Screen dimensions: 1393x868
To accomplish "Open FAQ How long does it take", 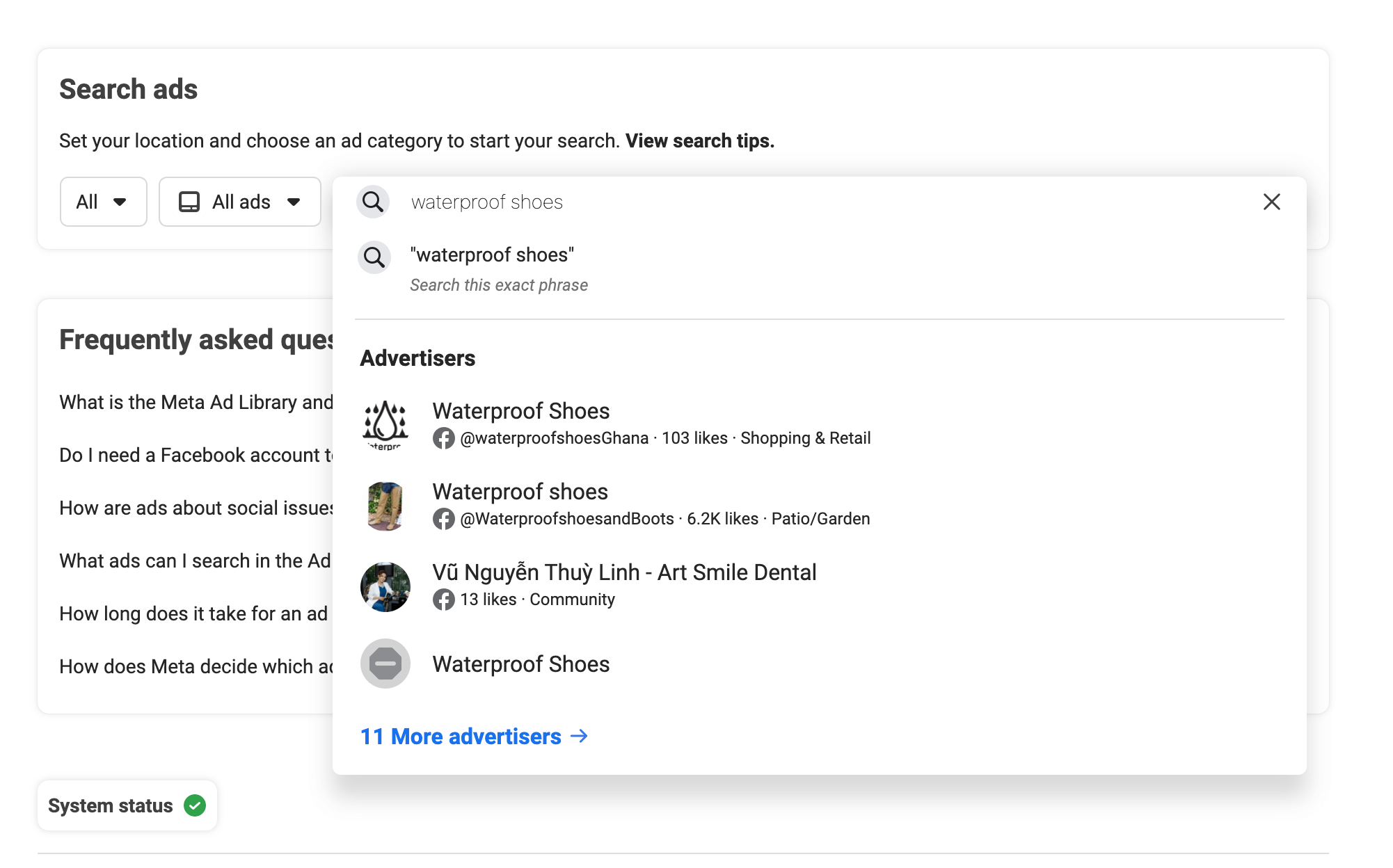I will point(193,614).
